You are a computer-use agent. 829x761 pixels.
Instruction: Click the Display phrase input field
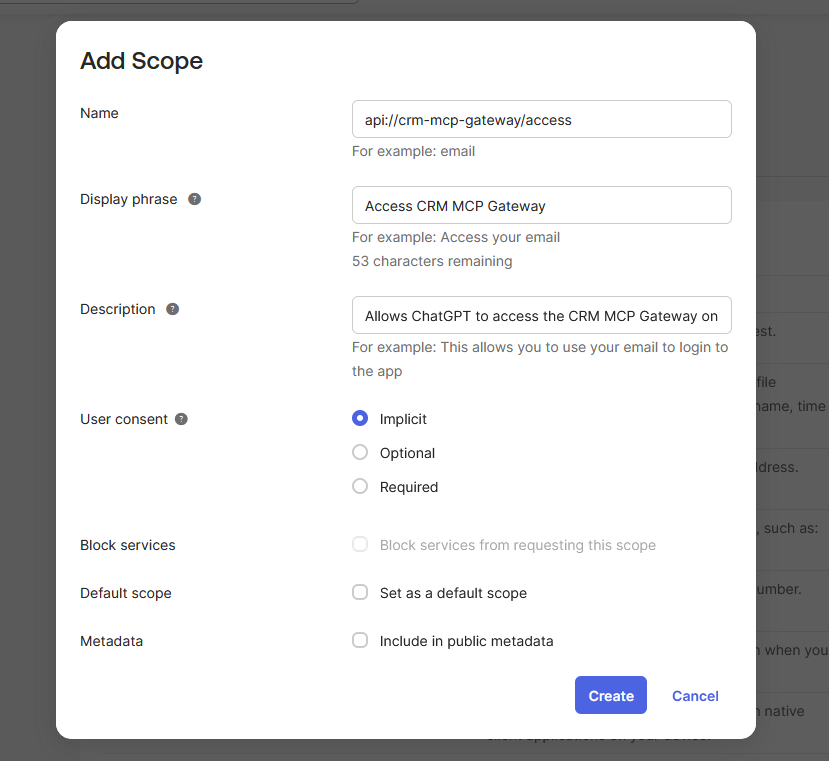pos(541,205)
